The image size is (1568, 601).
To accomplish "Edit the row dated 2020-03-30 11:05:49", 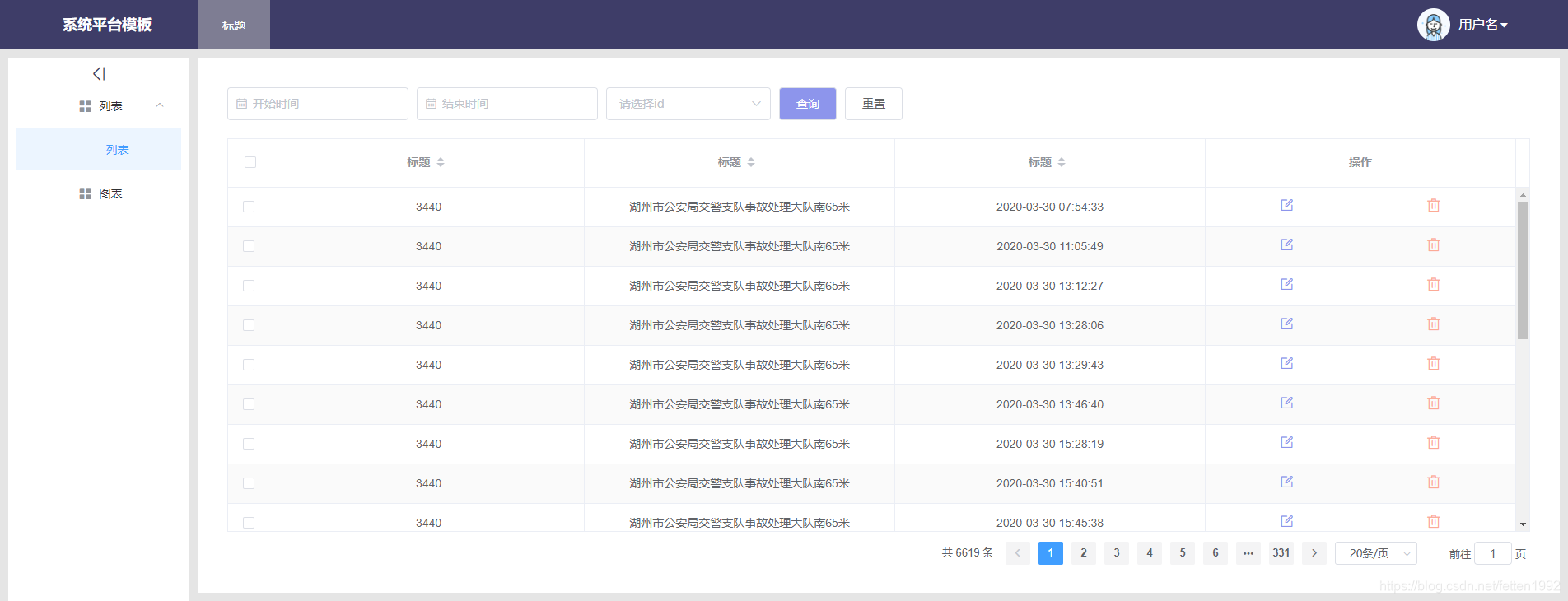I will point(1286,245).
